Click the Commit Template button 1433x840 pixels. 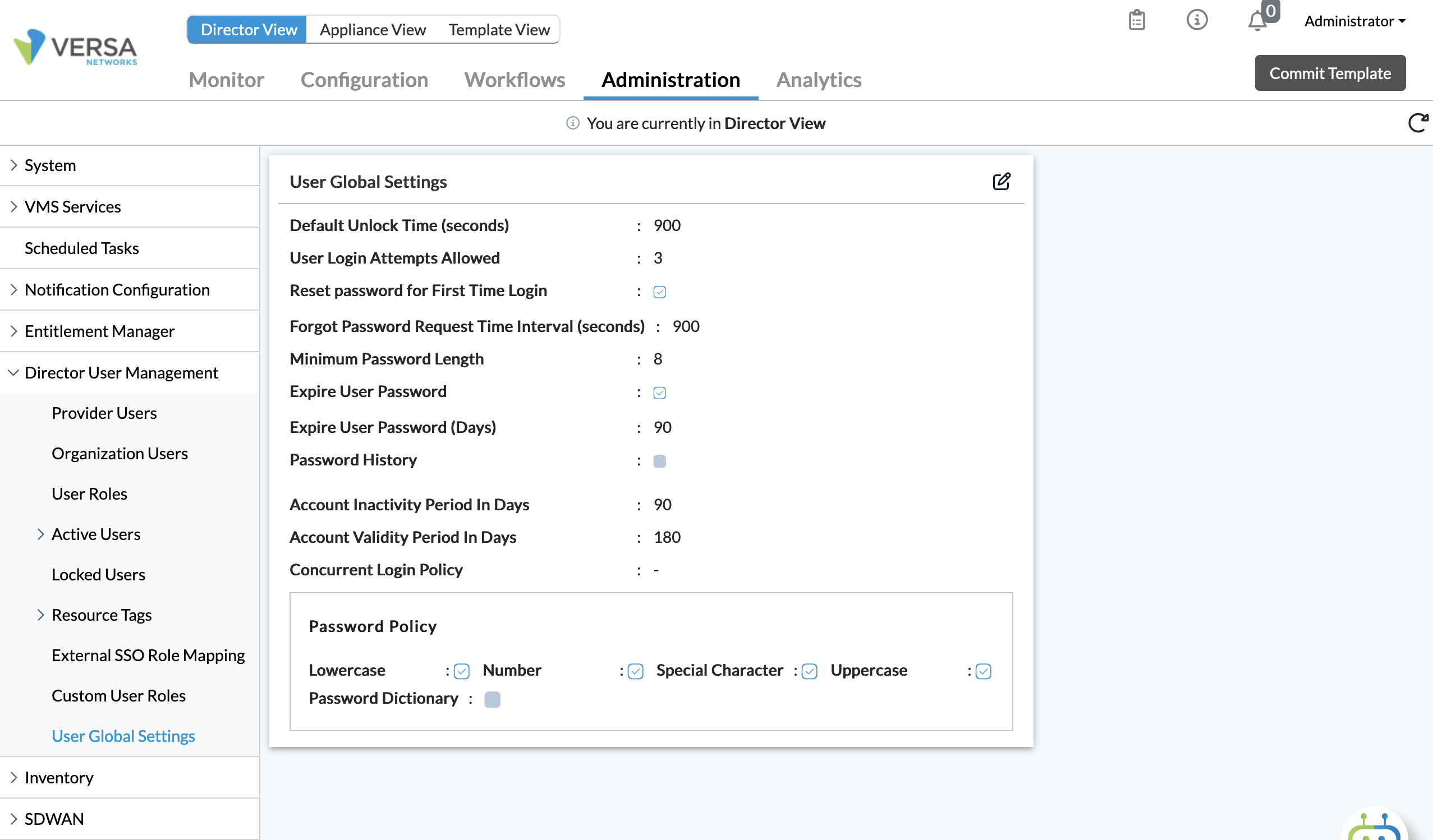1330,73
